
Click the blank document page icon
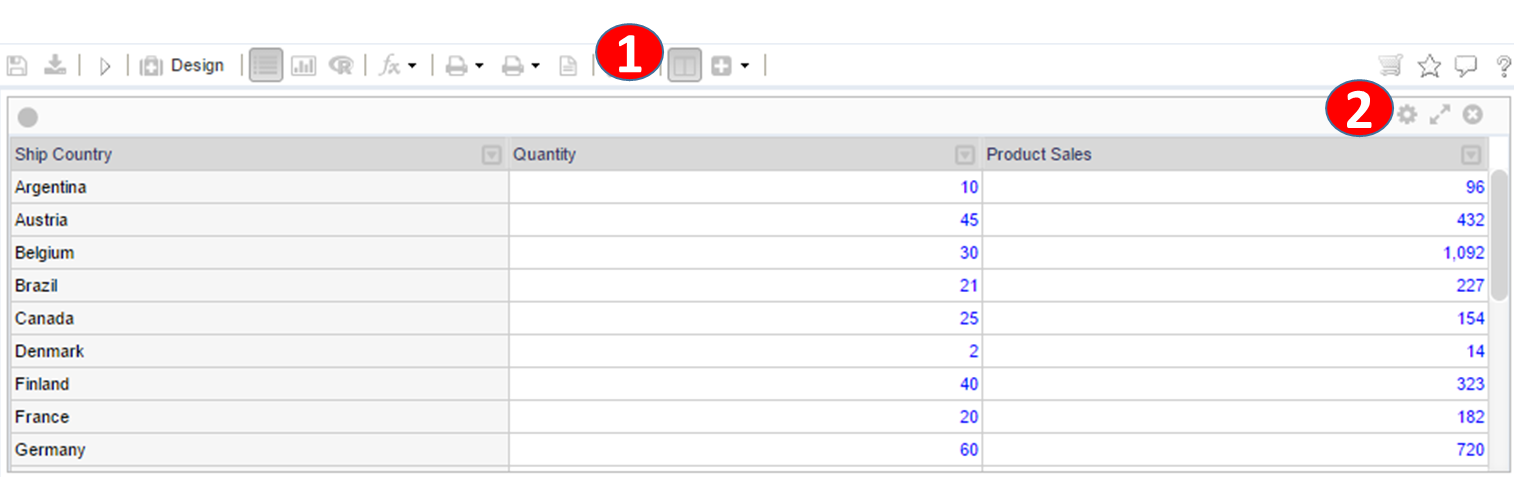[x=567, y=66]
